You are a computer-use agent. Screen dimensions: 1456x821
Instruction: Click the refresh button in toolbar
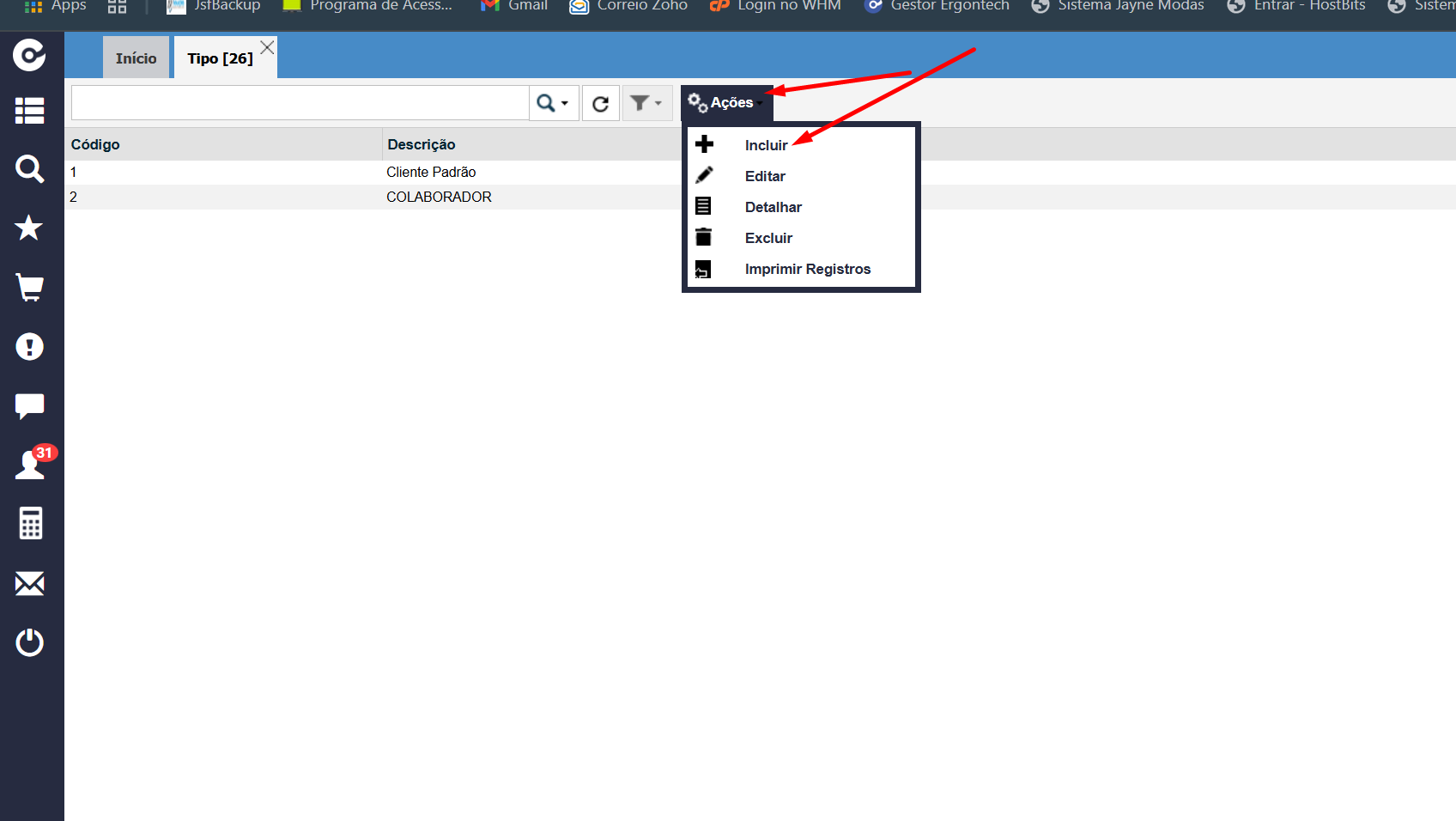point(600,103)
